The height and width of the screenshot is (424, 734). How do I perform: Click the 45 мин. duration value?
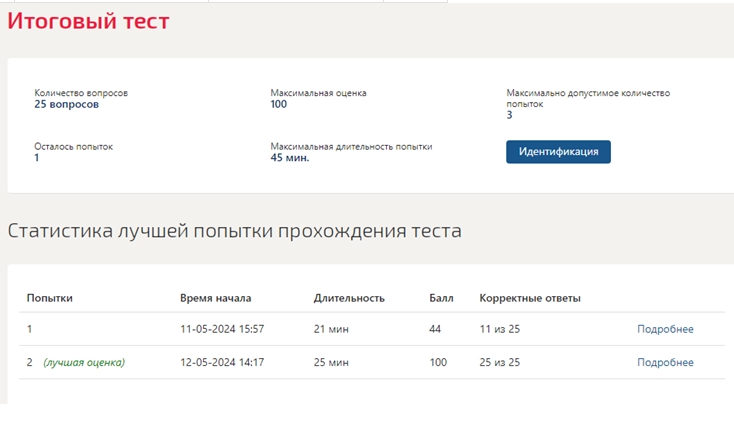pos(290,158)
